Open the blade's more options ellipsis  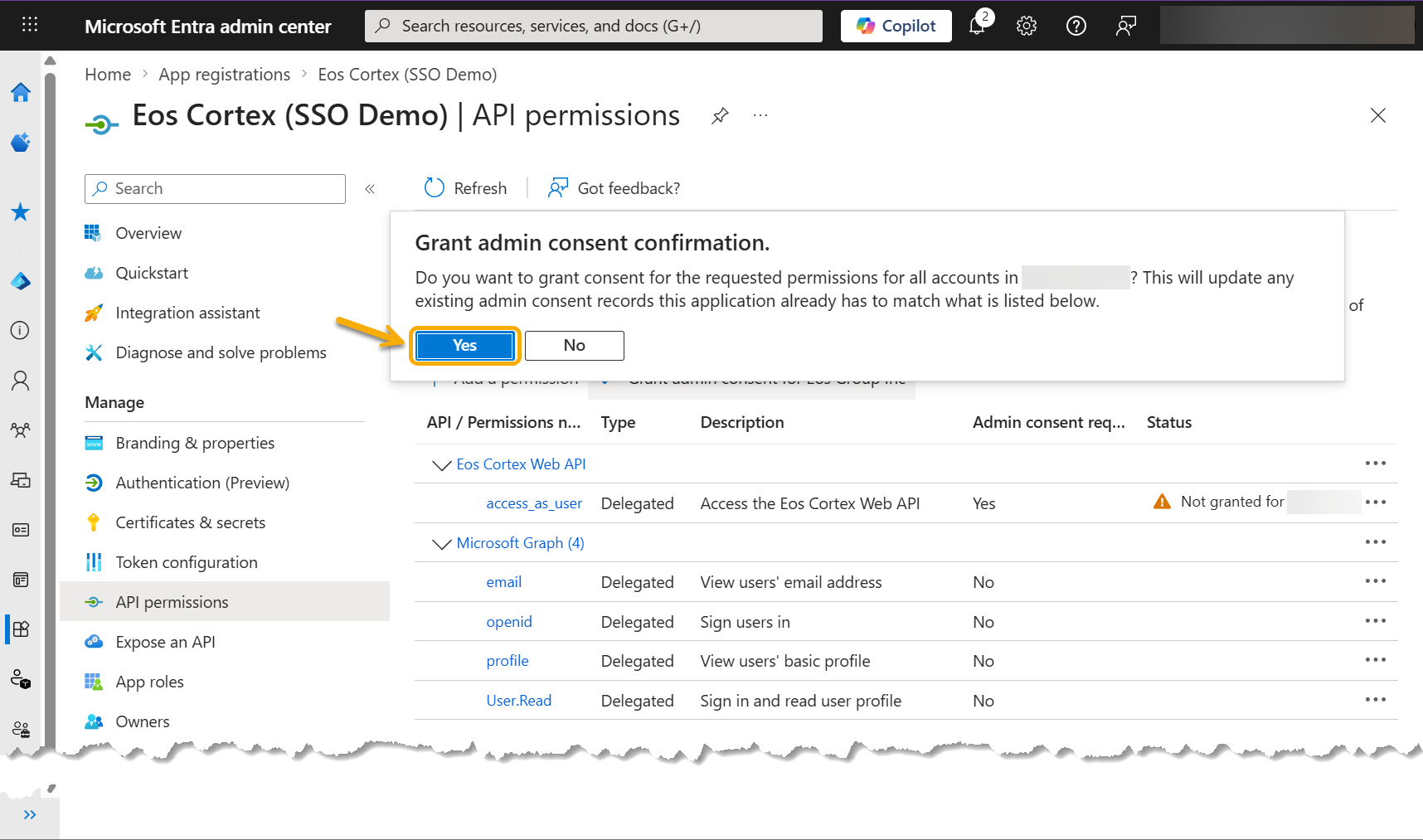point(760,116)
